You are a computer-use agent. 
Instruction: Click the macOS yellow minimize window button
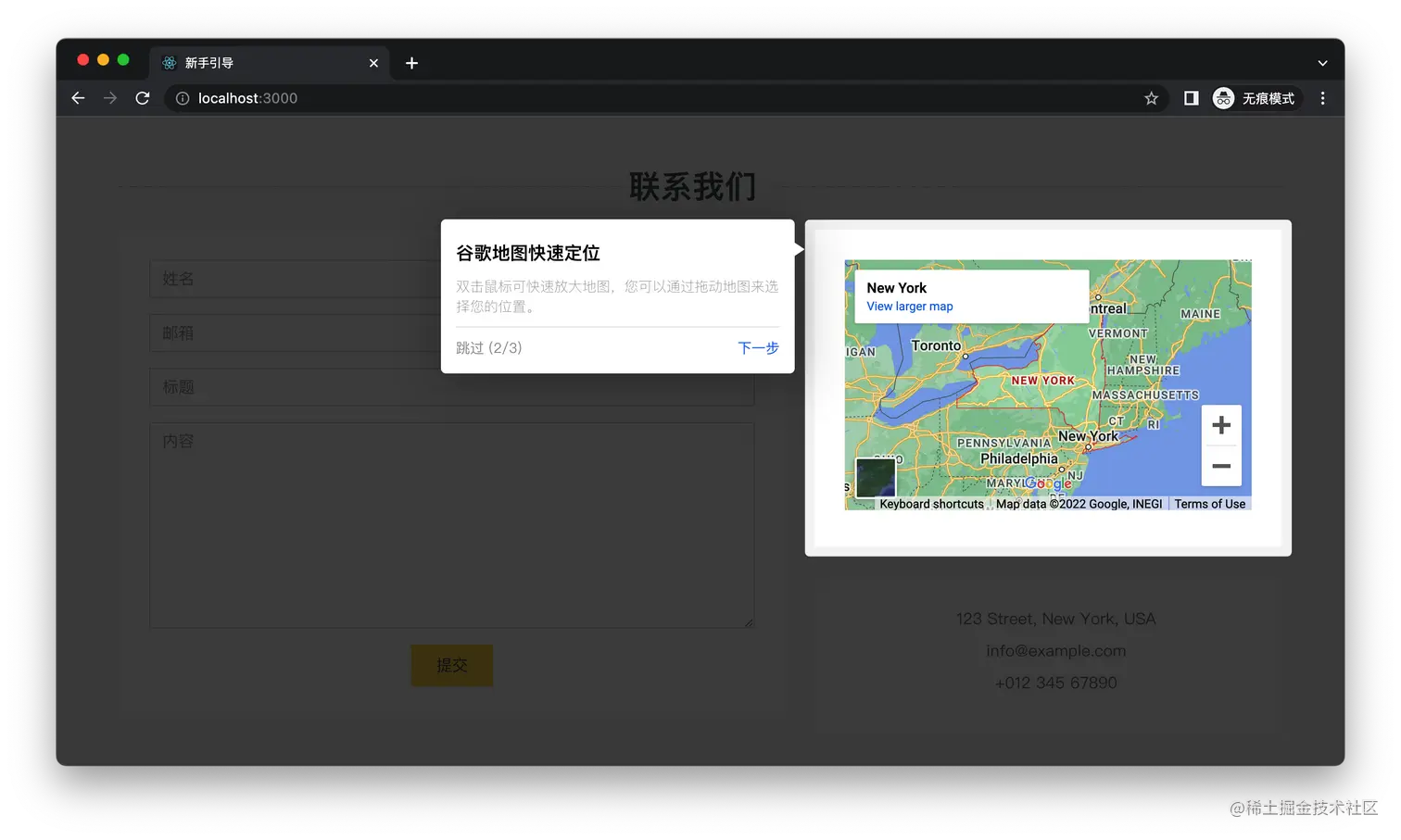coord(103,60)
